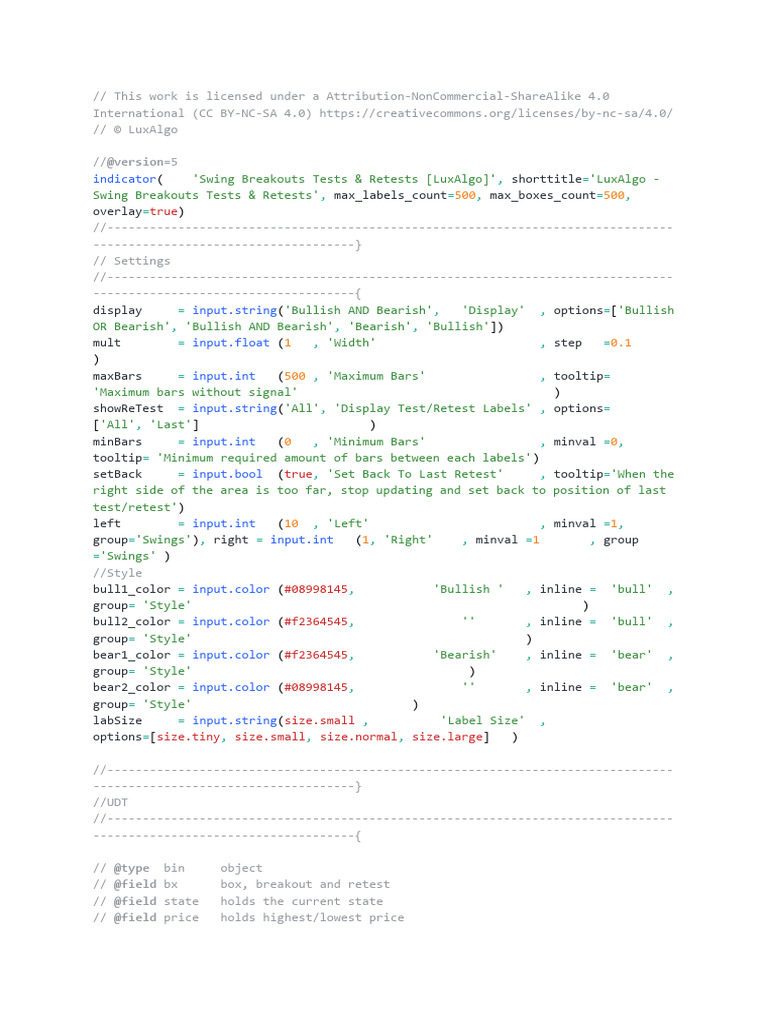
Task: Click the creativecommons.org license URL
Action: pos(496,113)
